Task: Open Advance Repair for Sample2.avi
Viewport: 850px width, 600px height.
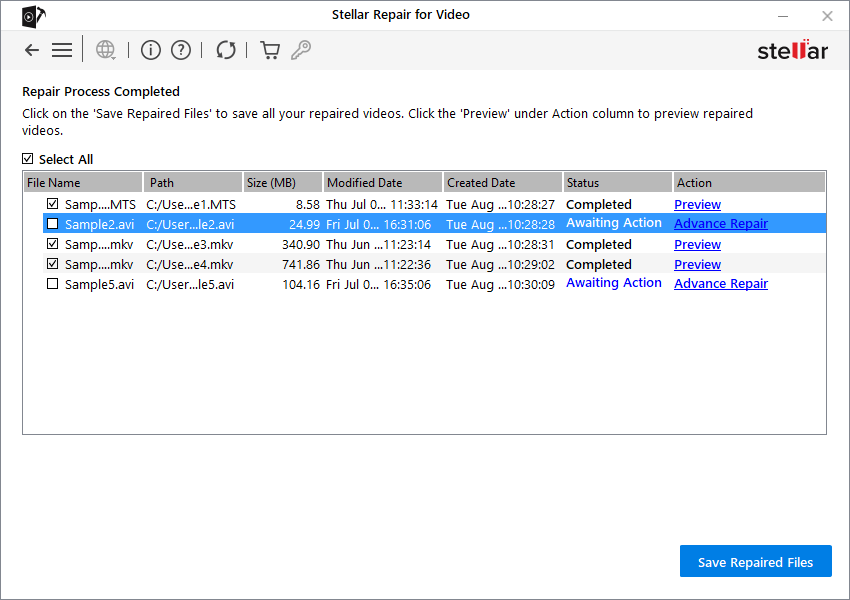Action: click(720, 224)
